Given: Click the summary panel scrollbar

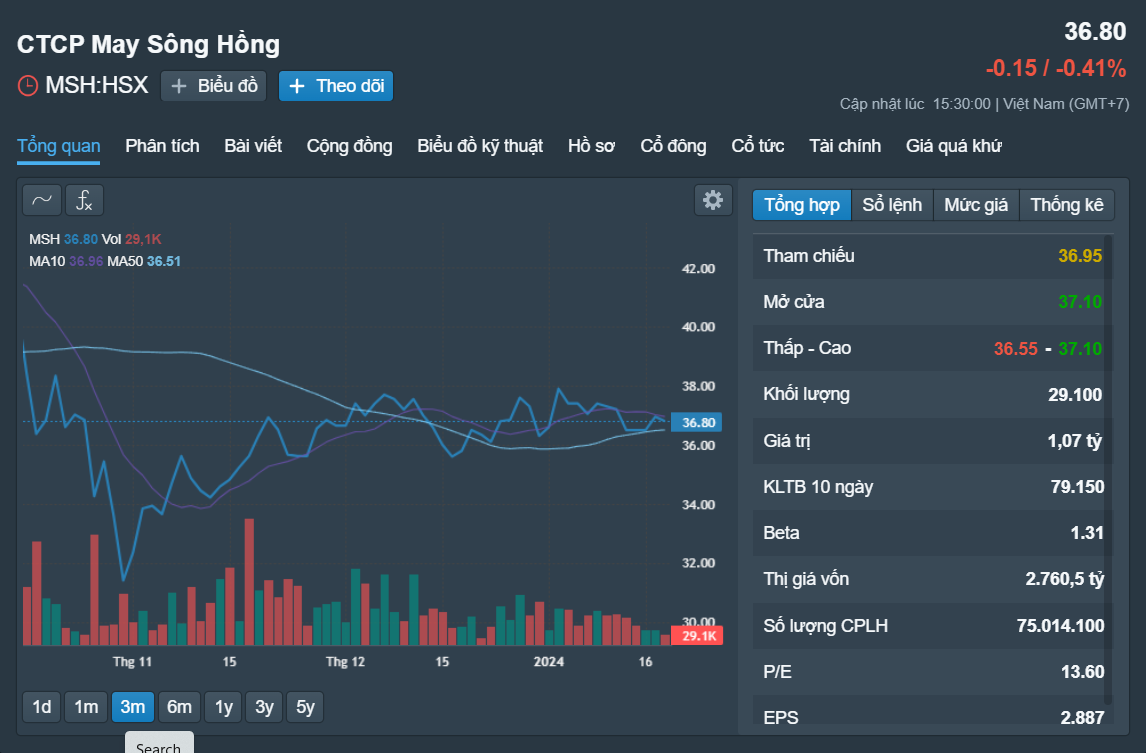Looking at the screenshot, I should (1108, 468).
